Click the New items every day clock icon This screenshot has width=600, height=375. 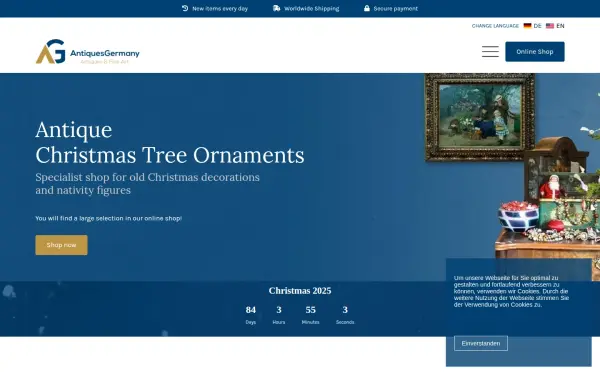(x=185, y=8)
